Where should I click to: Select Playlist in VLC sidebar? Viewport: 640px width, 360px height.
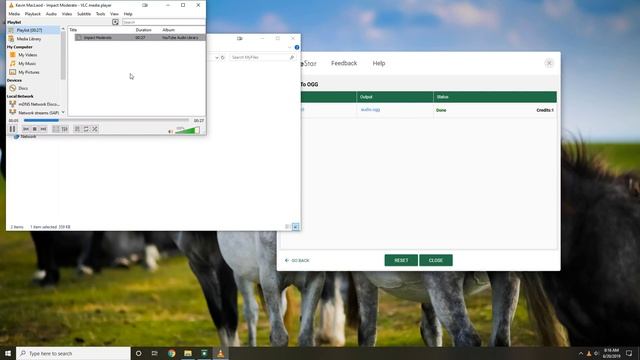pyautogui.click(x=33, y=30)
